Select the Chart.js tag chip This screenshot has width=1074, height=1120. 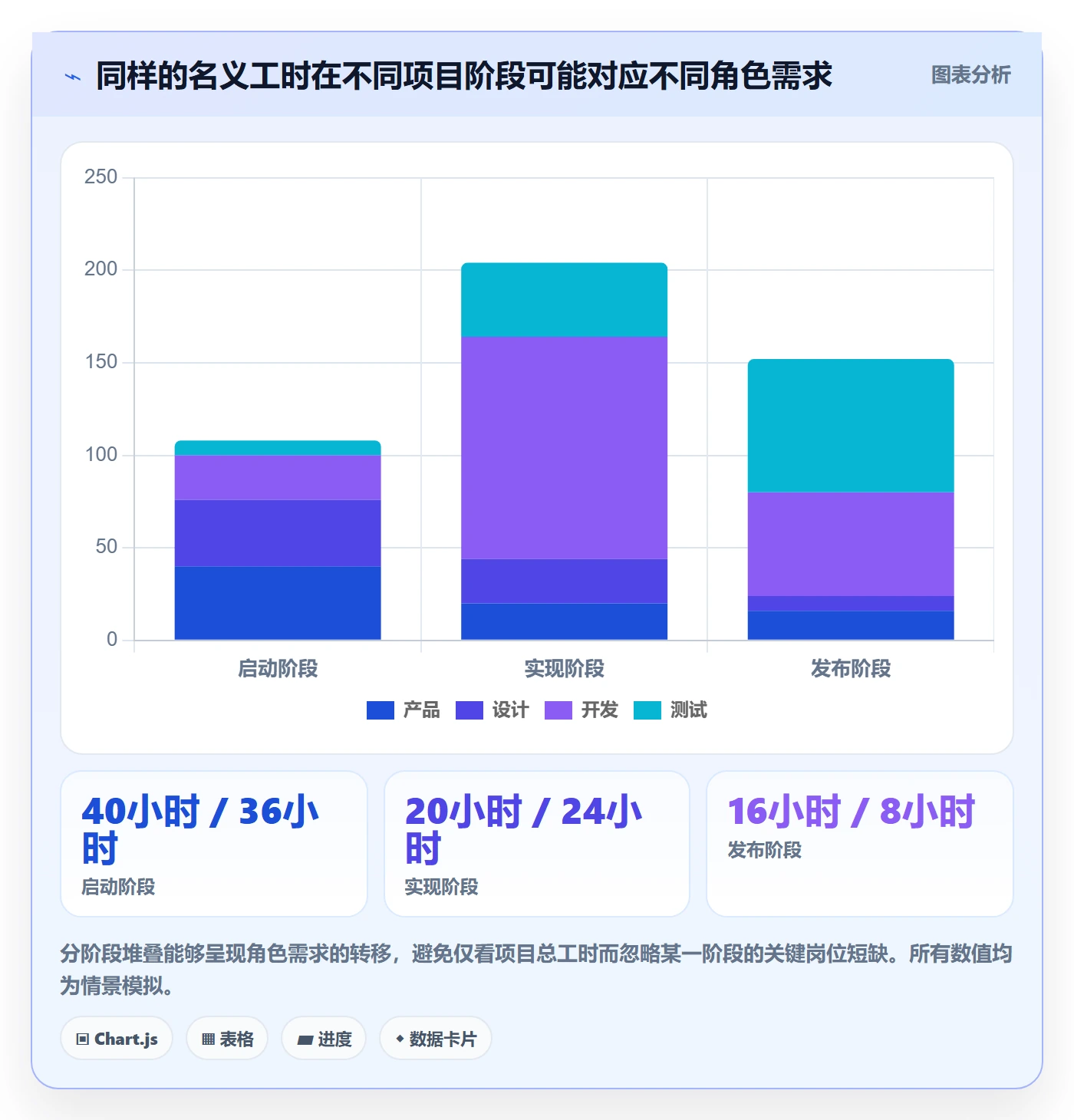[117, 1039]
